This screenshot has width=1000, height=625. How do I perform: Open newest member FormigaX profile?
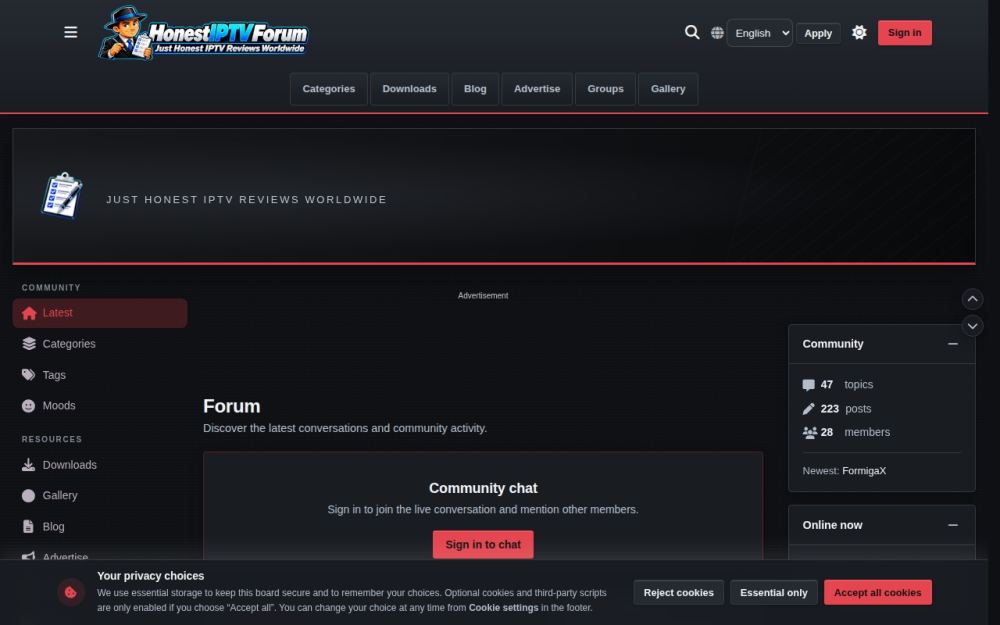click(x=864, y=471)
